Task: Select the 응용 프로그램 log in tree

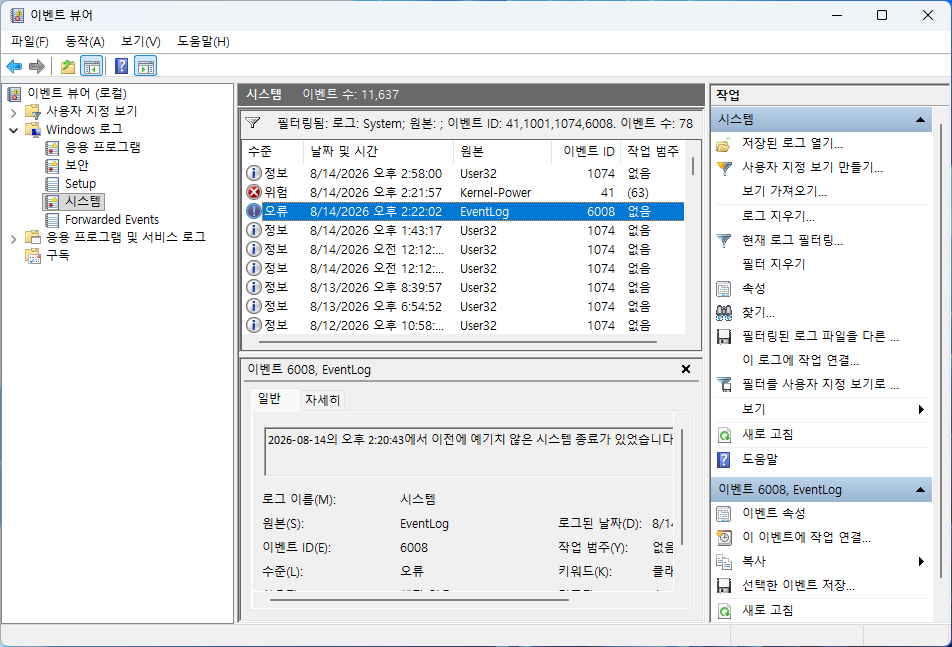Action: [x=103, y=147]
